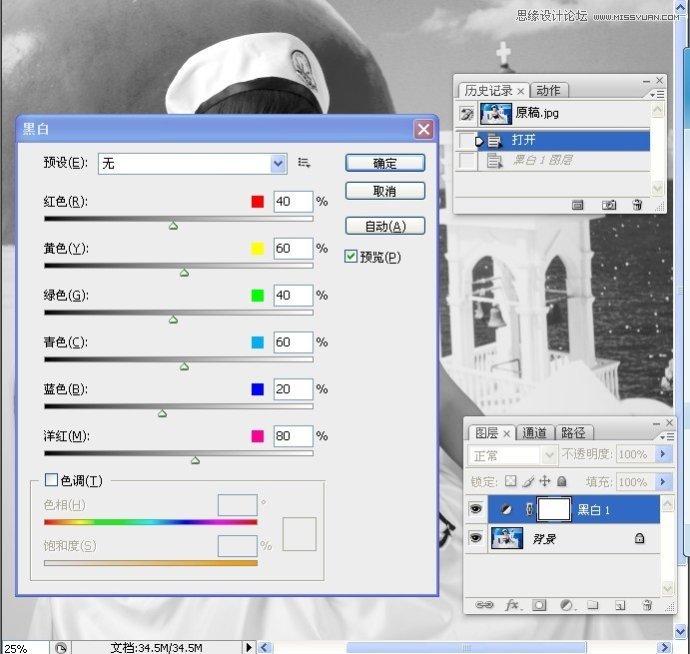Click the 确定 (OK) button
The height and width of the screenshot is (654, 690).
[x=385, y=163]
